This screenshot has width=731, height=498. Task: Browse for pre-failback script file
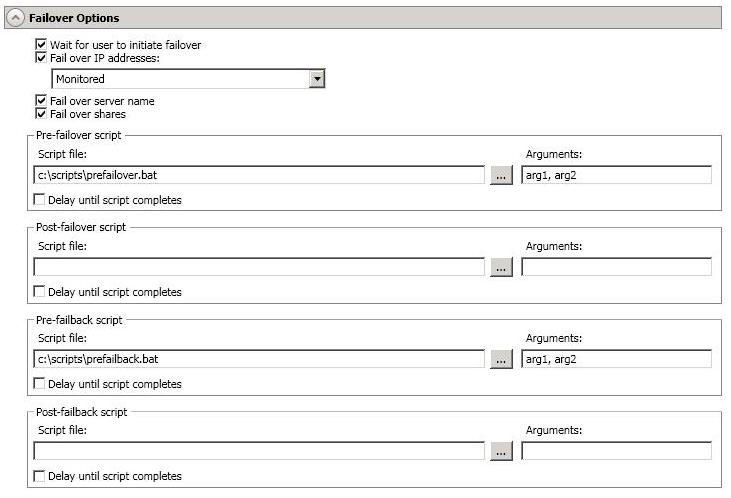pyautogui.click(x=501, y=359)
